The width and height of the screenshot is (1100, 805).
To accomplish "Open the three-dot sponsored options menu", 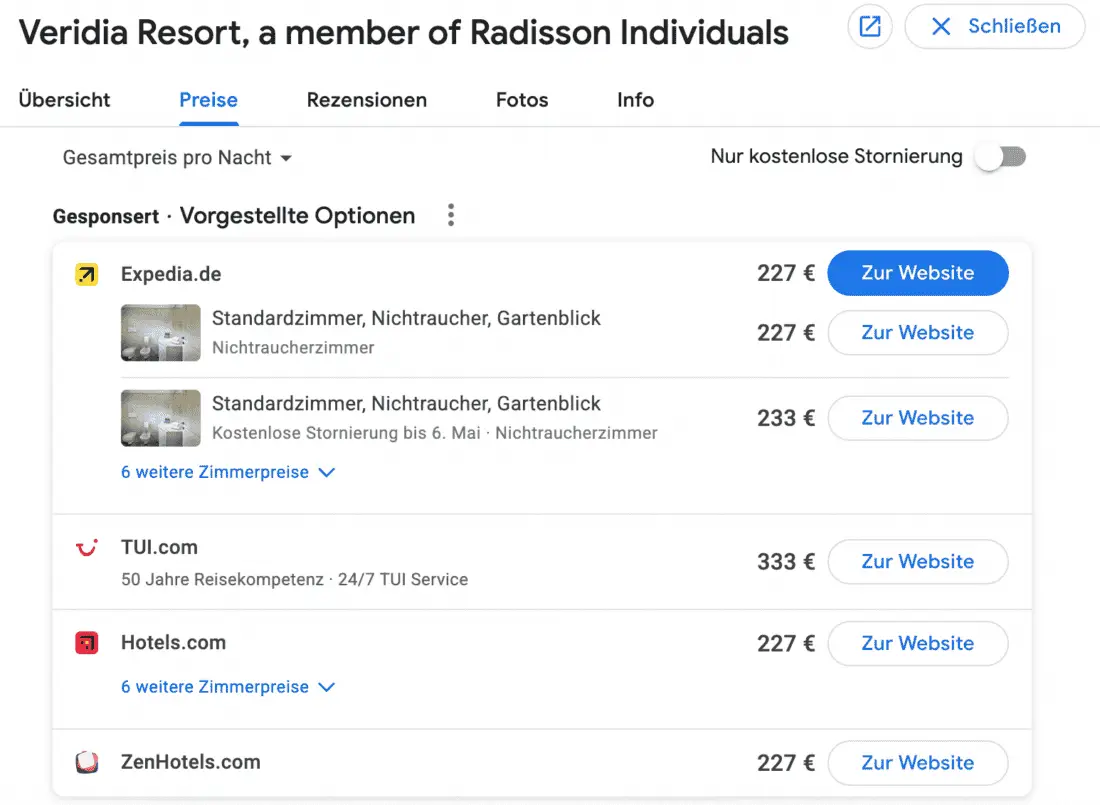I will (x=451, y=215).
